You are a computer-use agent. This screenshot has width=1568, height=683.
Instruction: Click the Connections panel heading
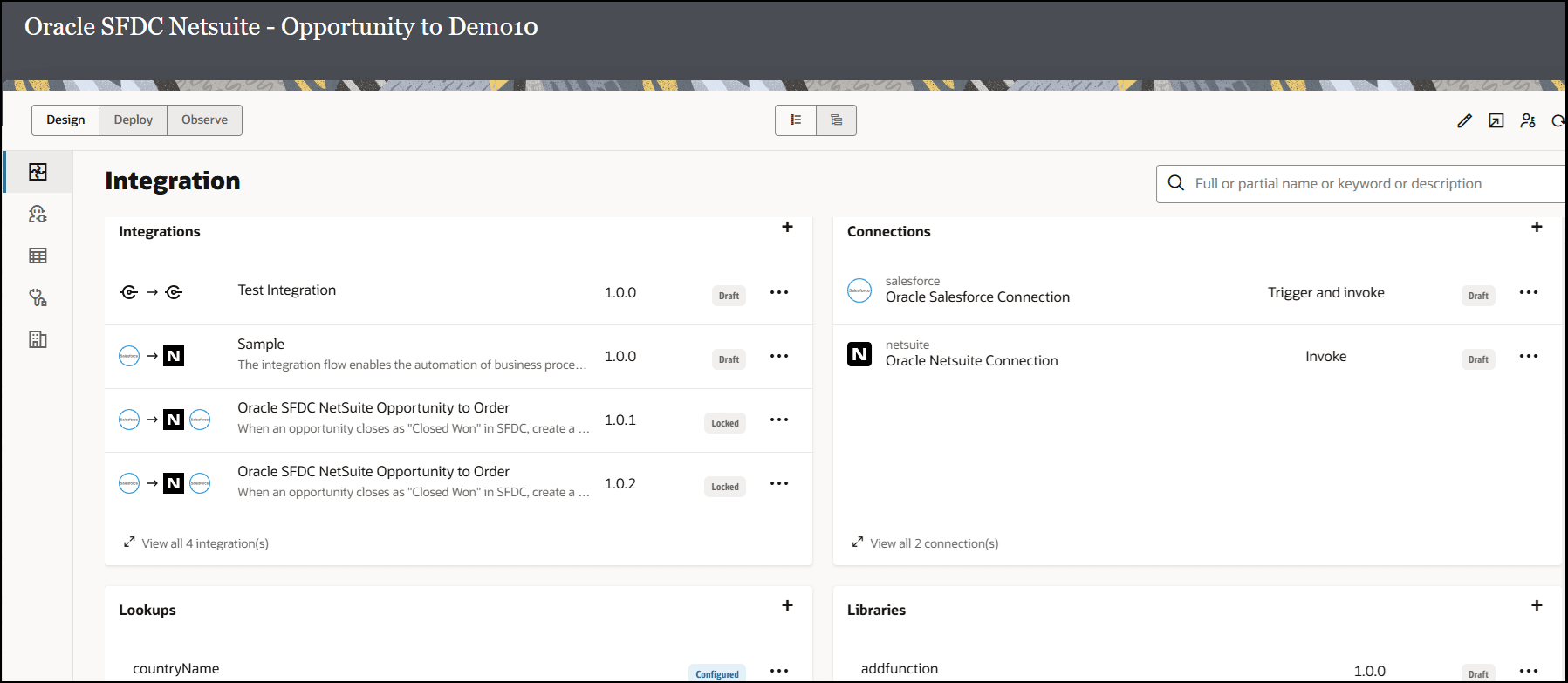[x=889, y=231]
